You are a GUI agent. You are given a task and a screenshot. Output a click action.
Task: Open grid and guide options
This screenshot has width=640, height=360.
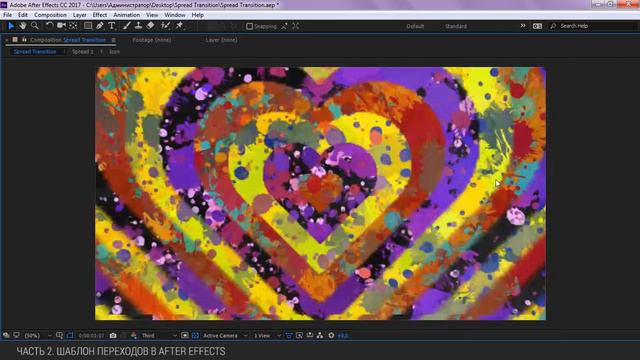click(59, 336)
